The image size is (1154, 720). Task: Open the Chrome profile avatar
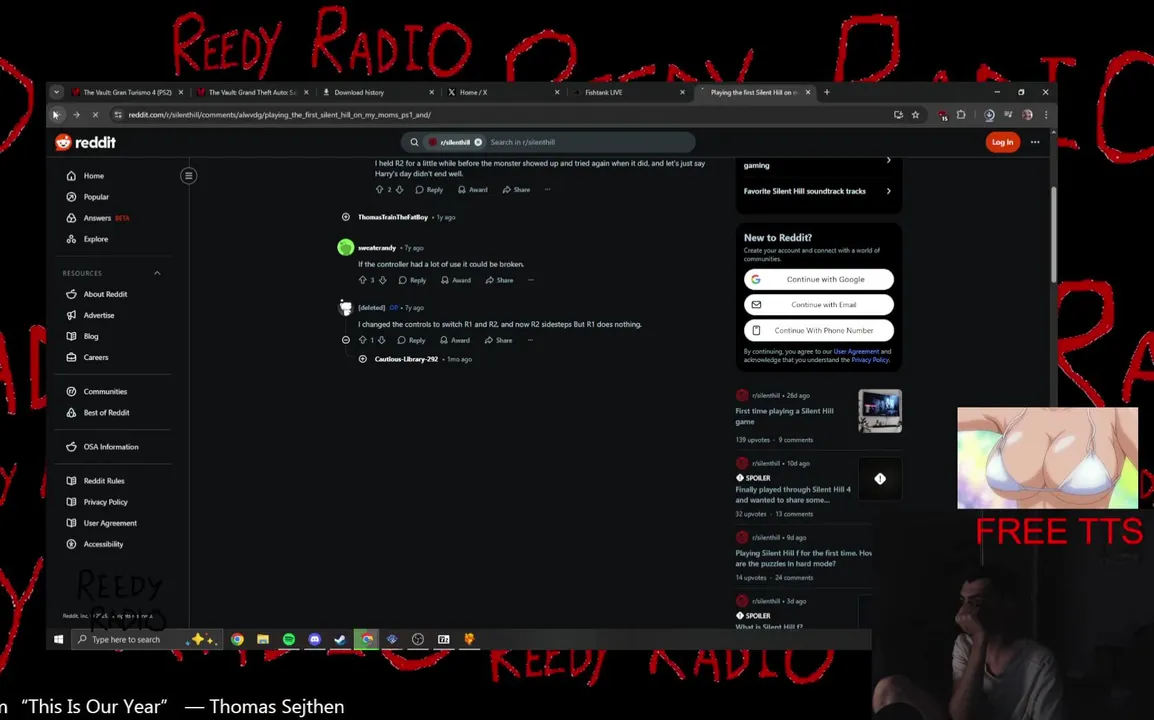(1027, 115)
